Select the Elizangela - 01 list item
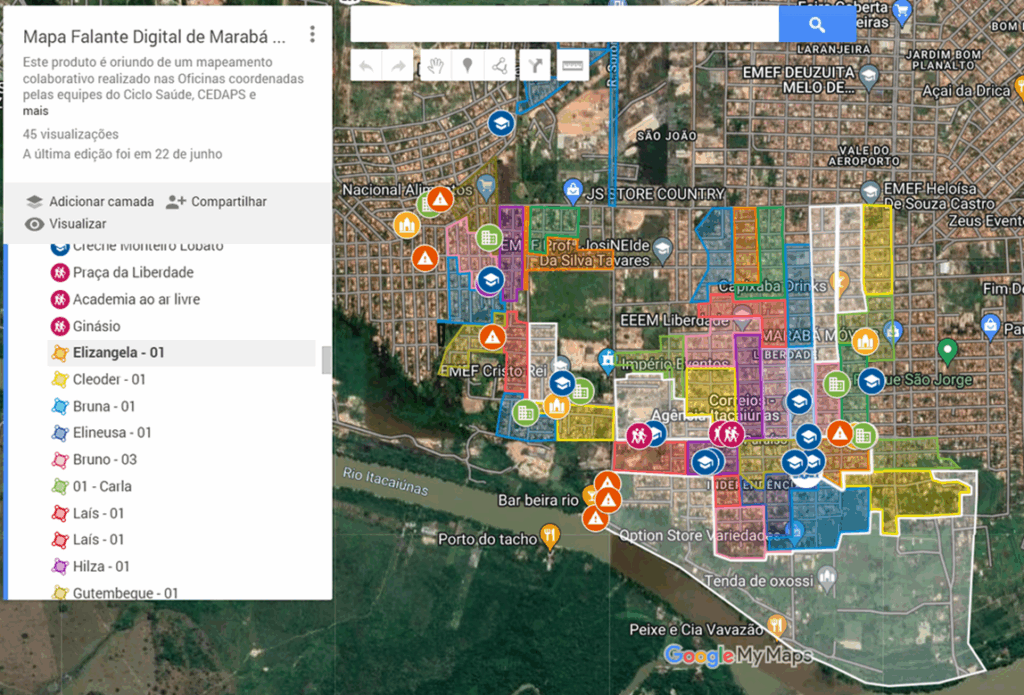Screen dimensions: 1024x695 click(x=118, y=353)
